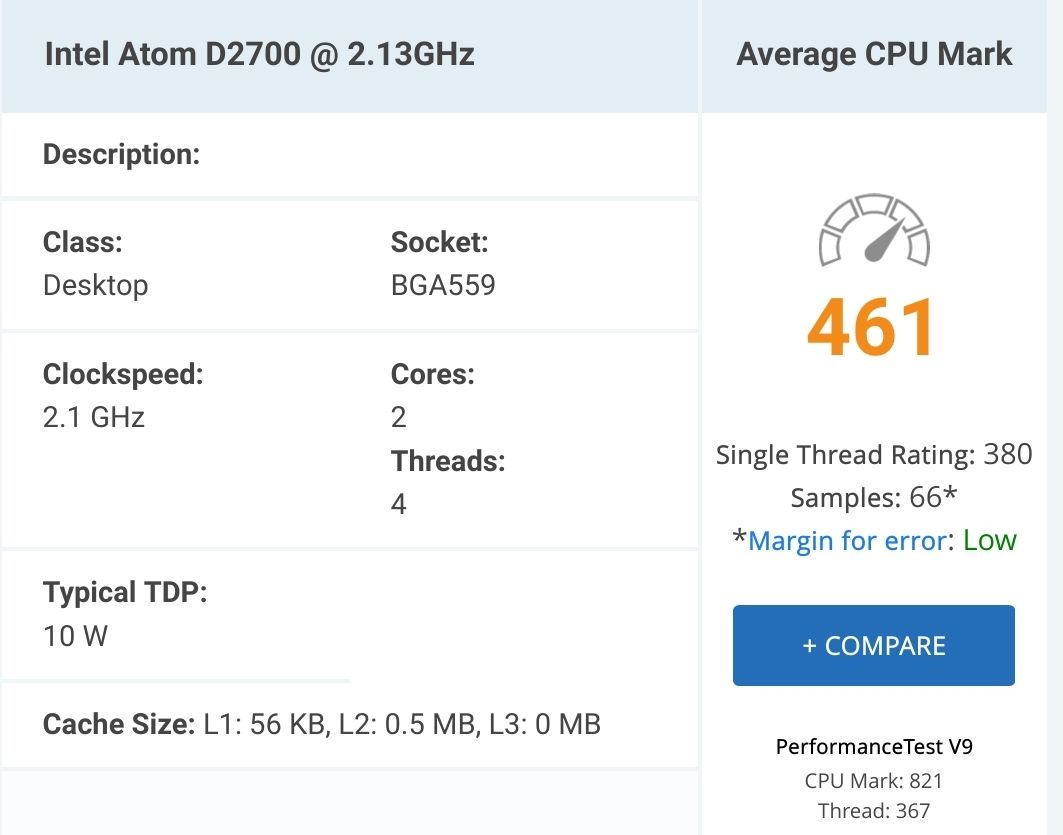The image size is (1063, 835).
Task: Open the Margin for error link
Action: pos(847,541)
